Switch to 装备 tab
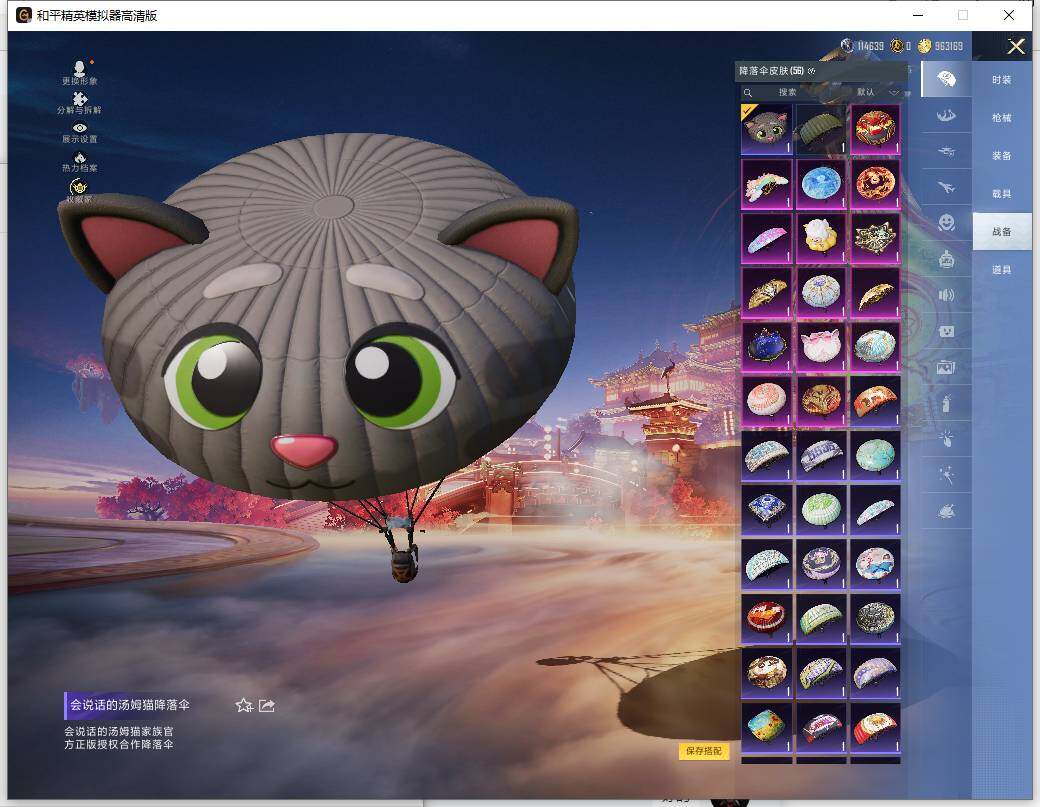This screenshot has width=1040, height=807. 1002,156
